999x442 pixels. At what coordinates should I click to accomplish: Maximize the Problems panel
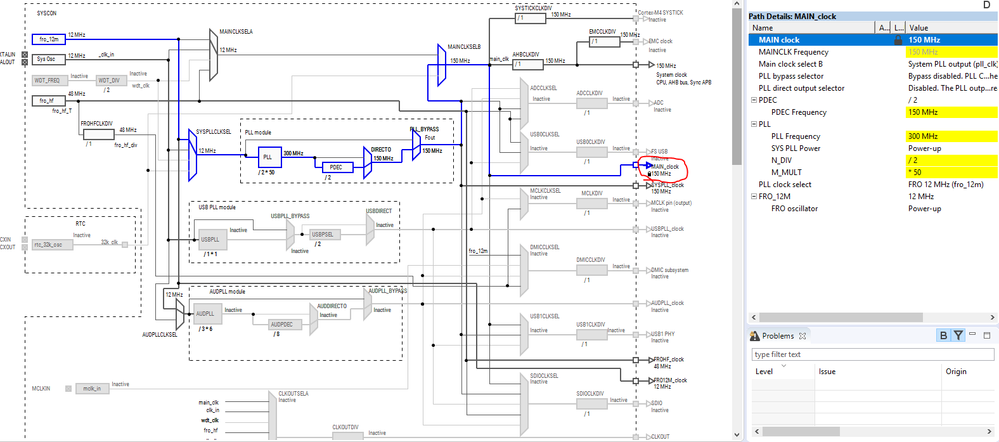pos(987,335)
